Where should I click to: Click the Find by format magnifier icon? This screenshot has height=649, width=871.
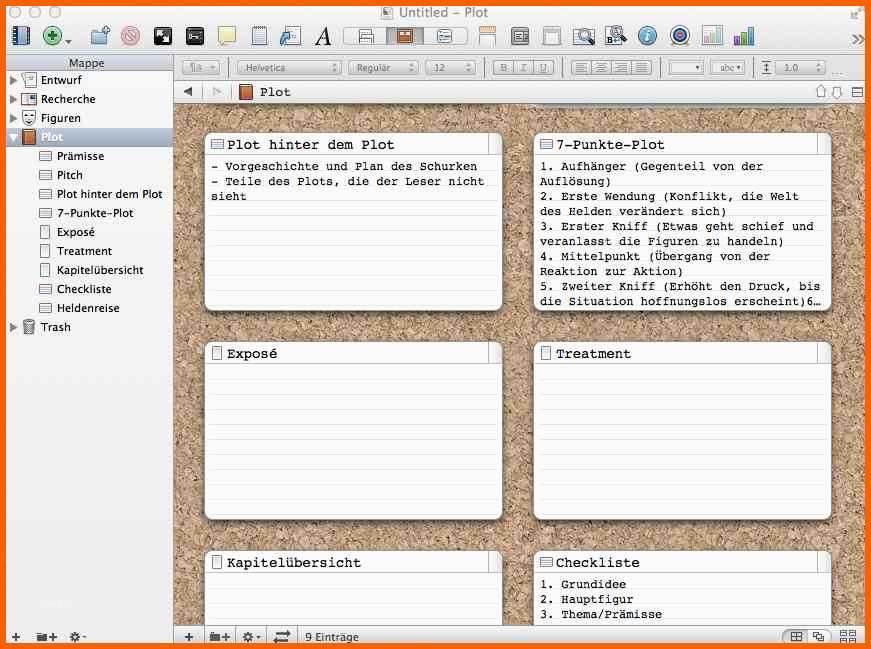point(615,36)
